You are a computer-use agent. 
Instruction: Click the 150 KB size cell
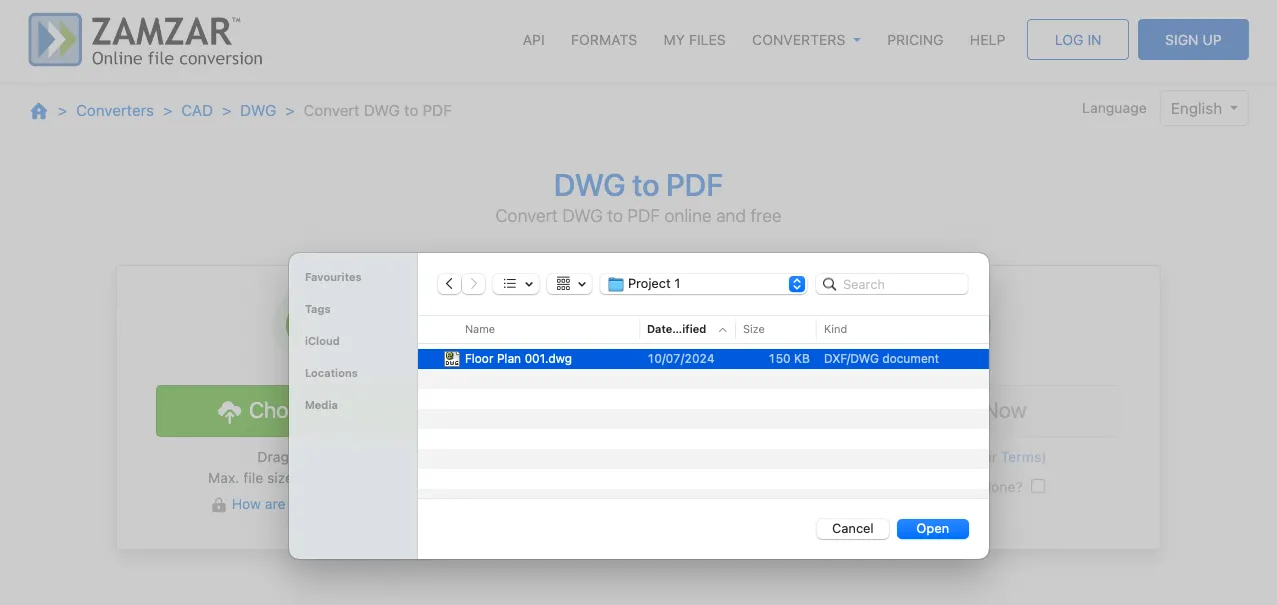click(x=789, y=359)
